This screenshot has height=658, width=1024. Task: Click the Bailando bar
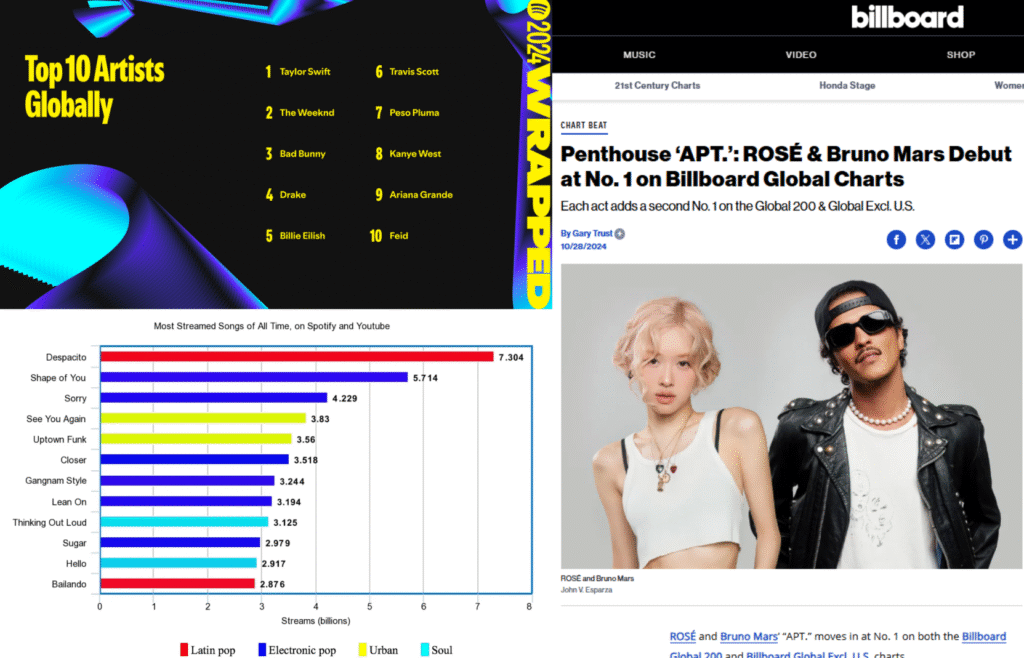pos(178,584)
